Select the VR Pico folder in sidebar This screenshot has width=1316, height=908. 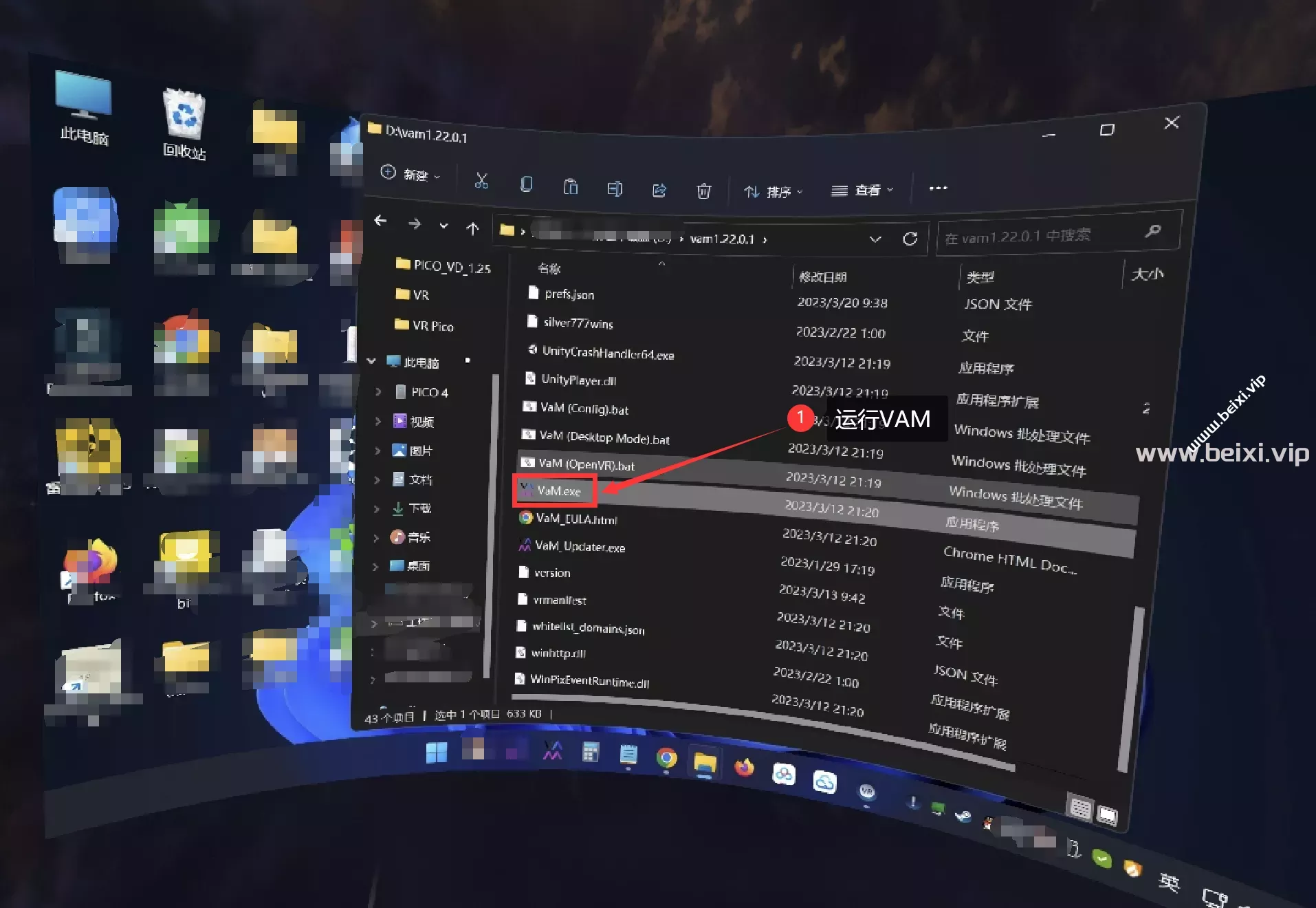pos(424,325)
